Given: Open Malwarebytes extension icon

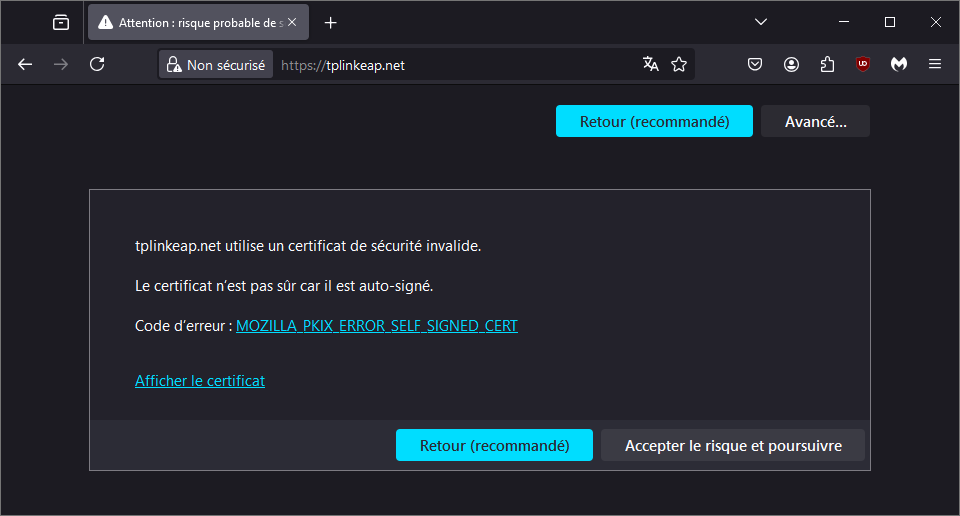Looking at the screenshot, I should coord(899,64).
